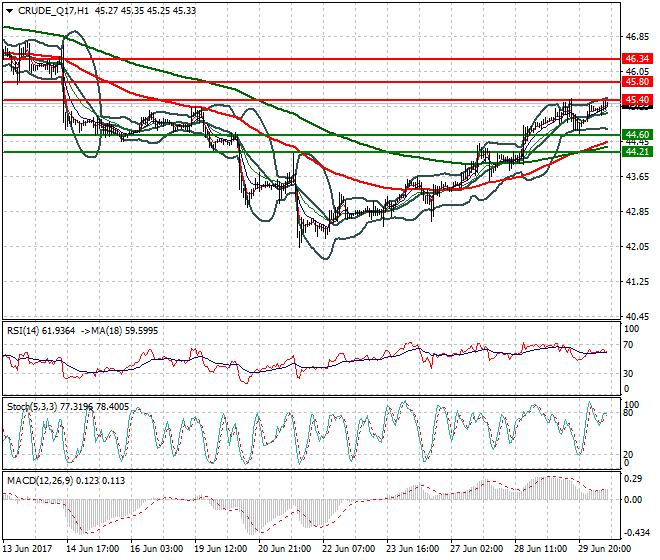Click the triangle beside CRUDE_Q17,H1 title
This screenshot has width=660, height=560.
point(9,11)
